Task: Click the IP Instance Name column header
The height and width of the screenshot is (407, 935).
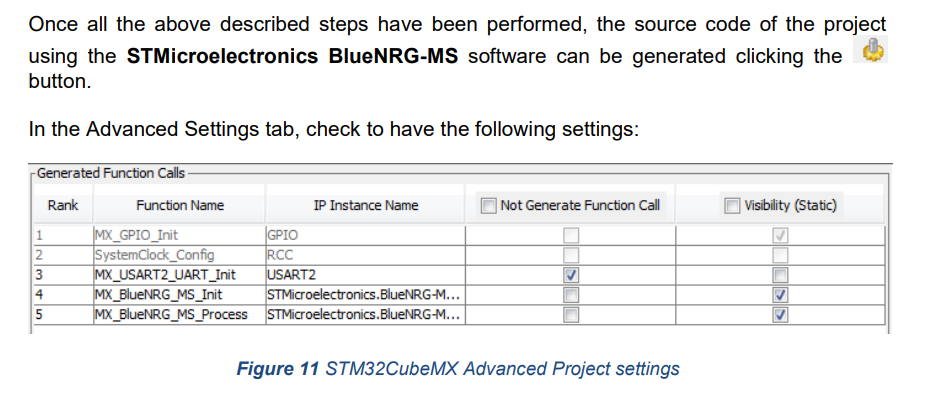Action: click(366, 206)
